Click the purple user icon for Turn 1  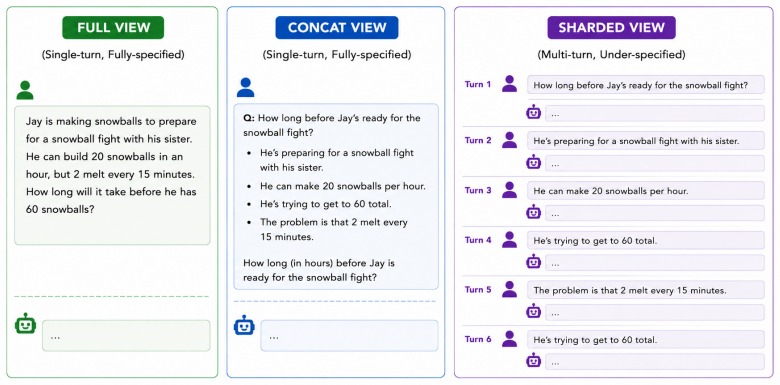[509, 84]
